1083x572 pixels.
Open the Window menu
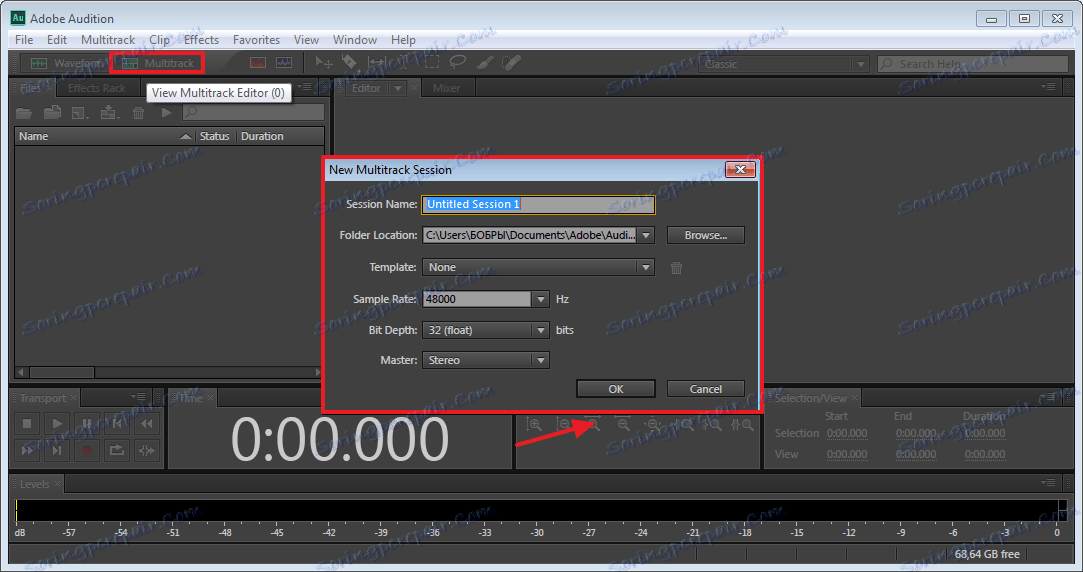(354, 40)
